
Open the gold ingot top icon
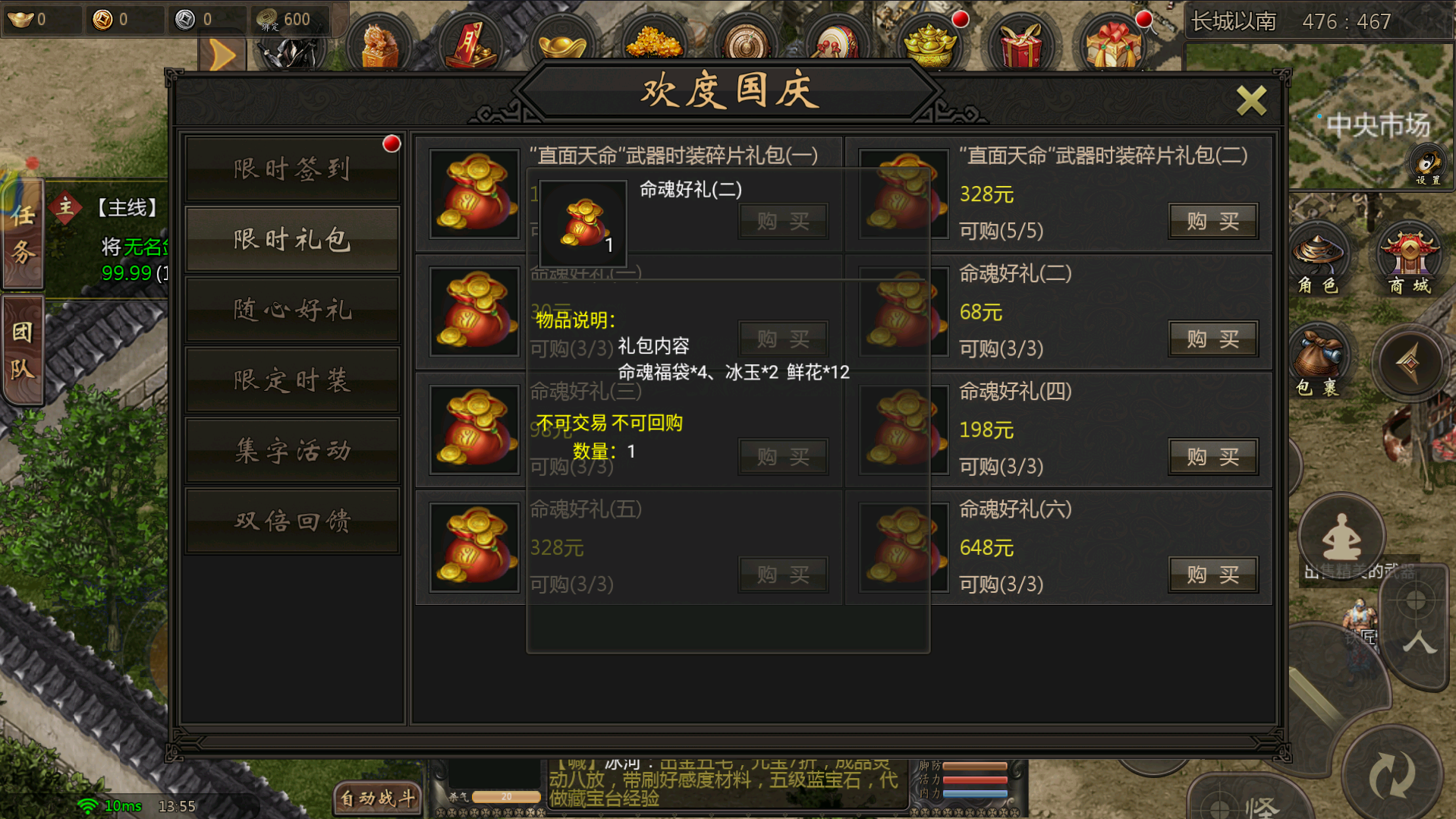[x=562, y=43]
